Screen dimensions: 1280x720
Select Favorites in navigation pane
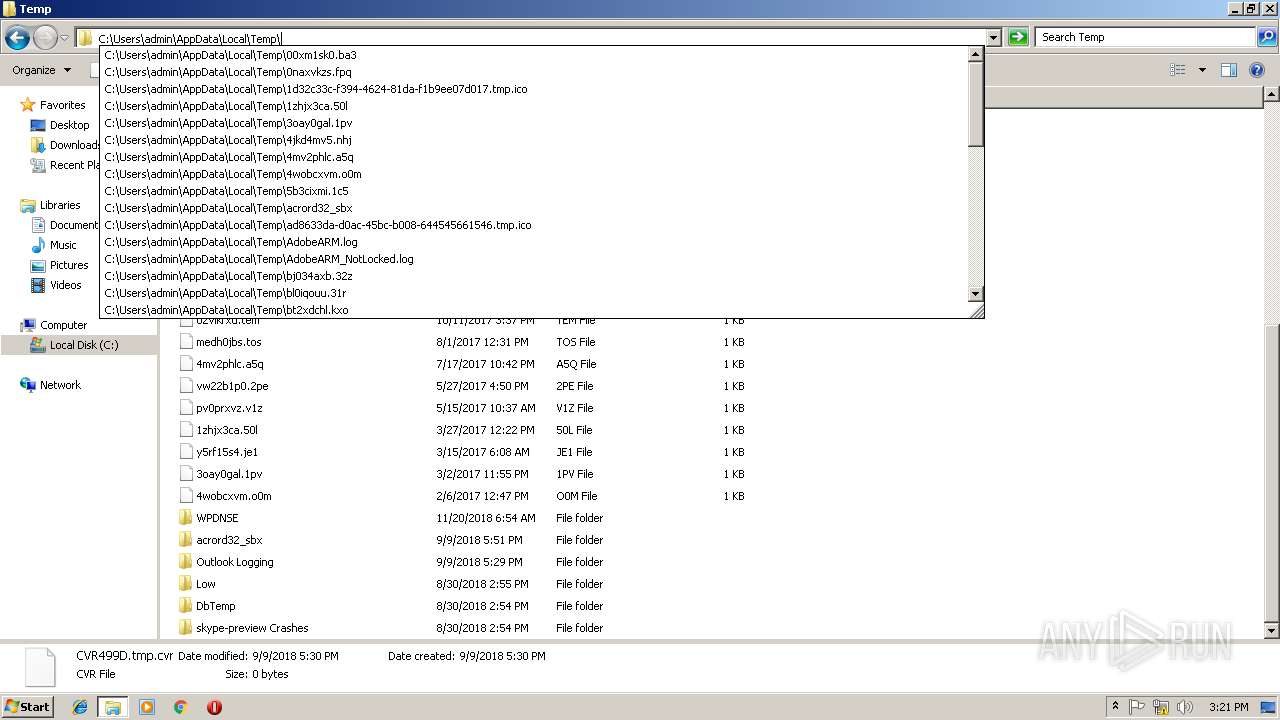pos(62,105)
